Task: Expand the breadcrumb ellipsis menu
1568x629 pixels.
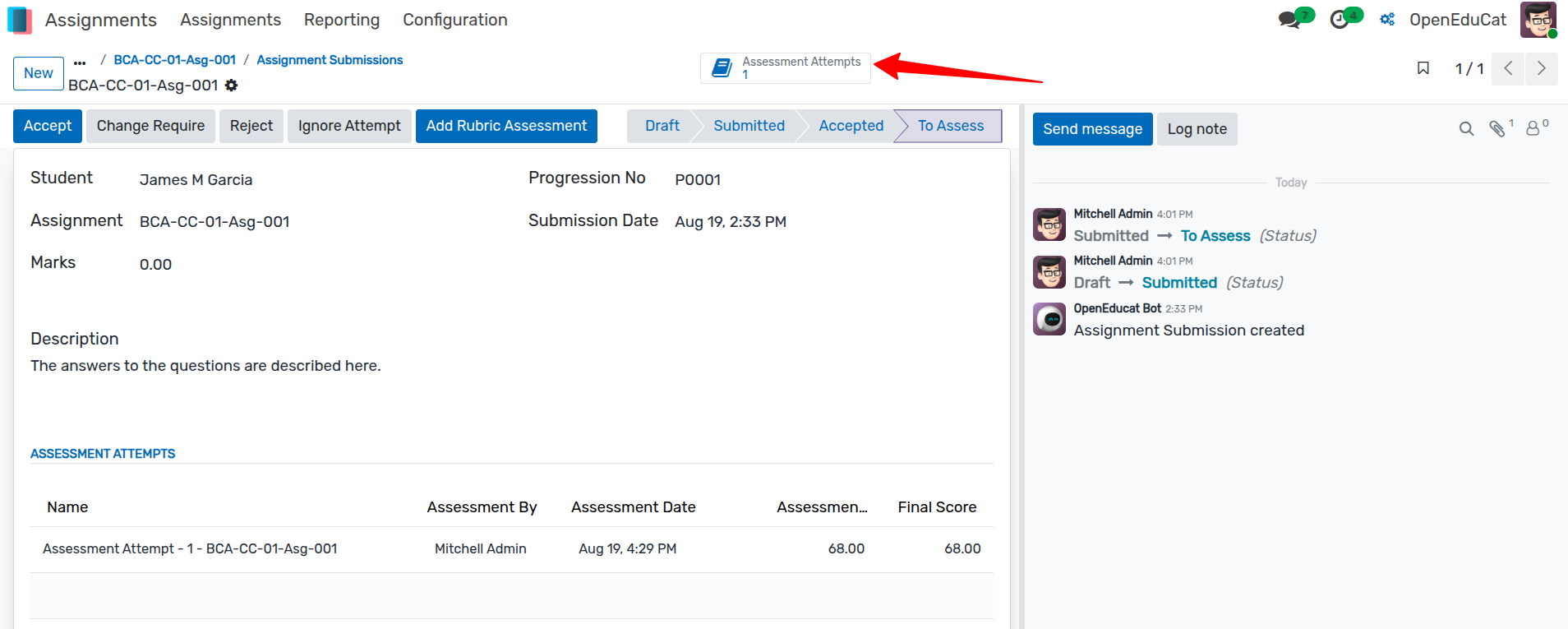Action: pos(80,62)
